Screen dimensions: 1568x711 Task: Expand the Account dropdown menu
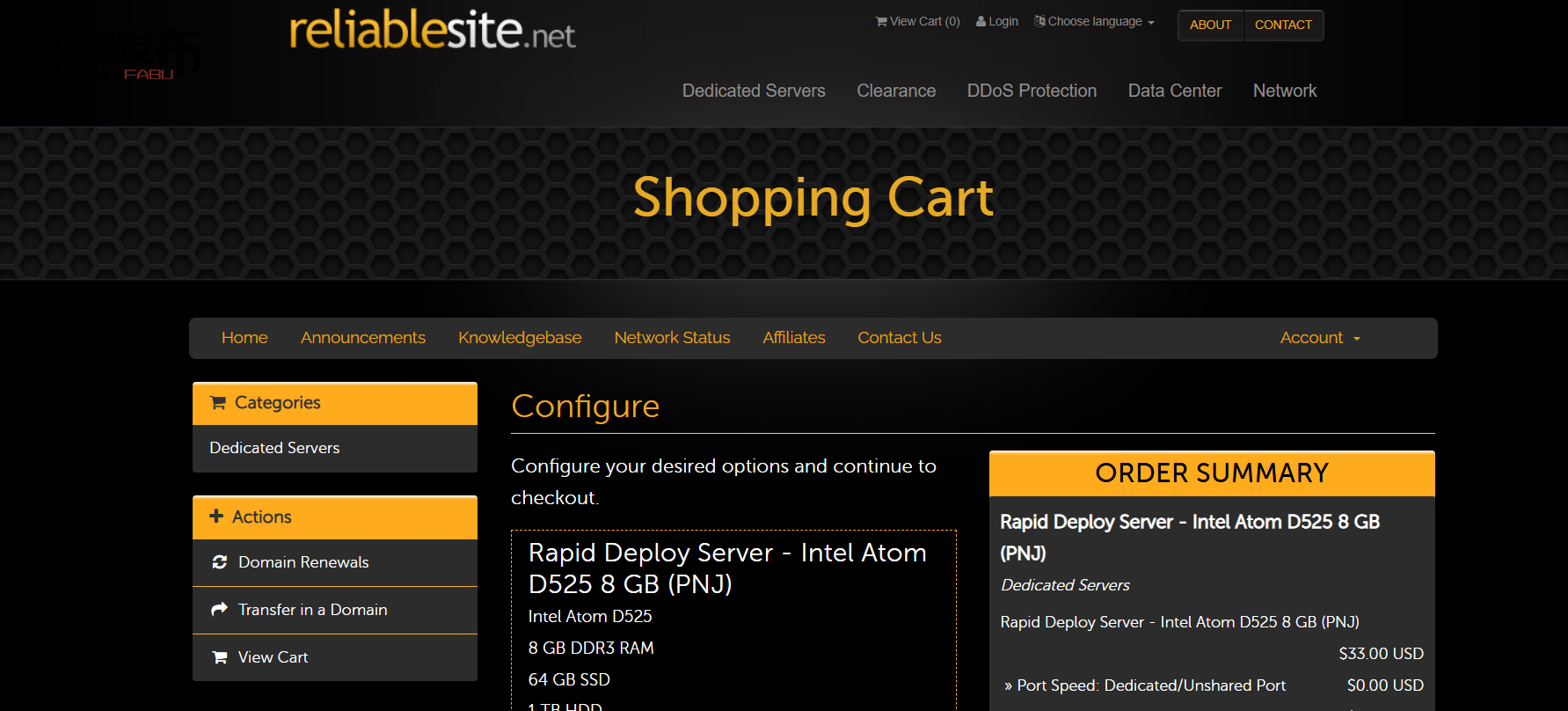[1320, 338]
